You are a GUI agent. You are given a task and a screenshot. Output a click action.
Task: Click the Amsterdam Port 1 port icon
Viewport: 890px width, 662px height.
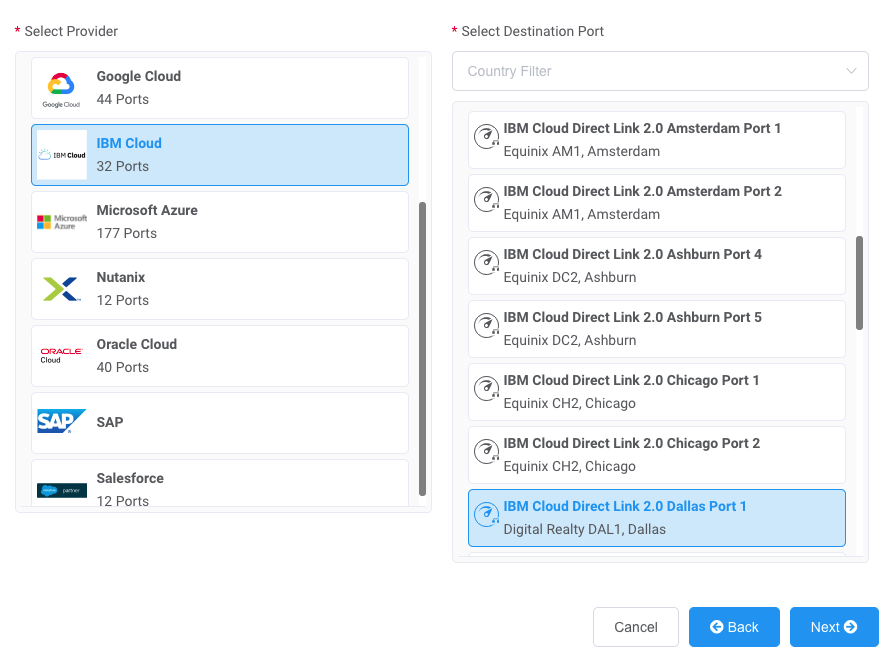tap(486, 139)
